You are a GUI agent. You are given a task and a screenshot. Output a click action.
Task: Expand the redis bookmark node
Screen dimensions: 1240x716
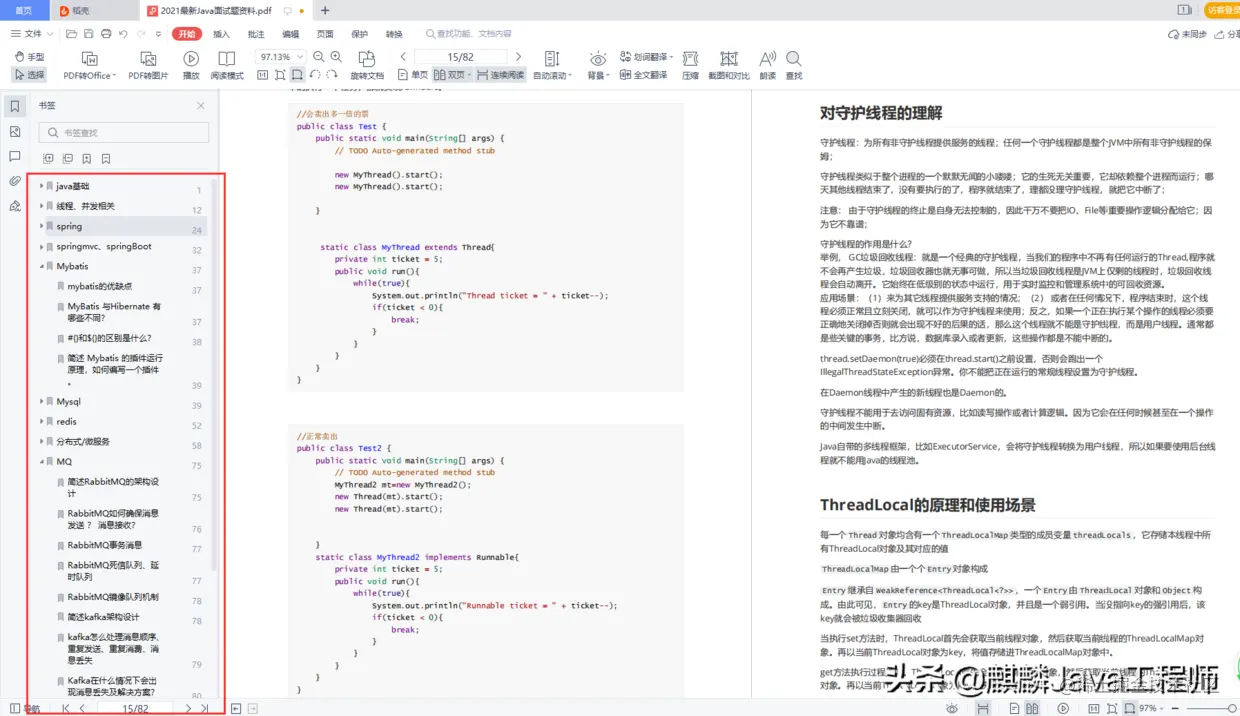point(41,421)
